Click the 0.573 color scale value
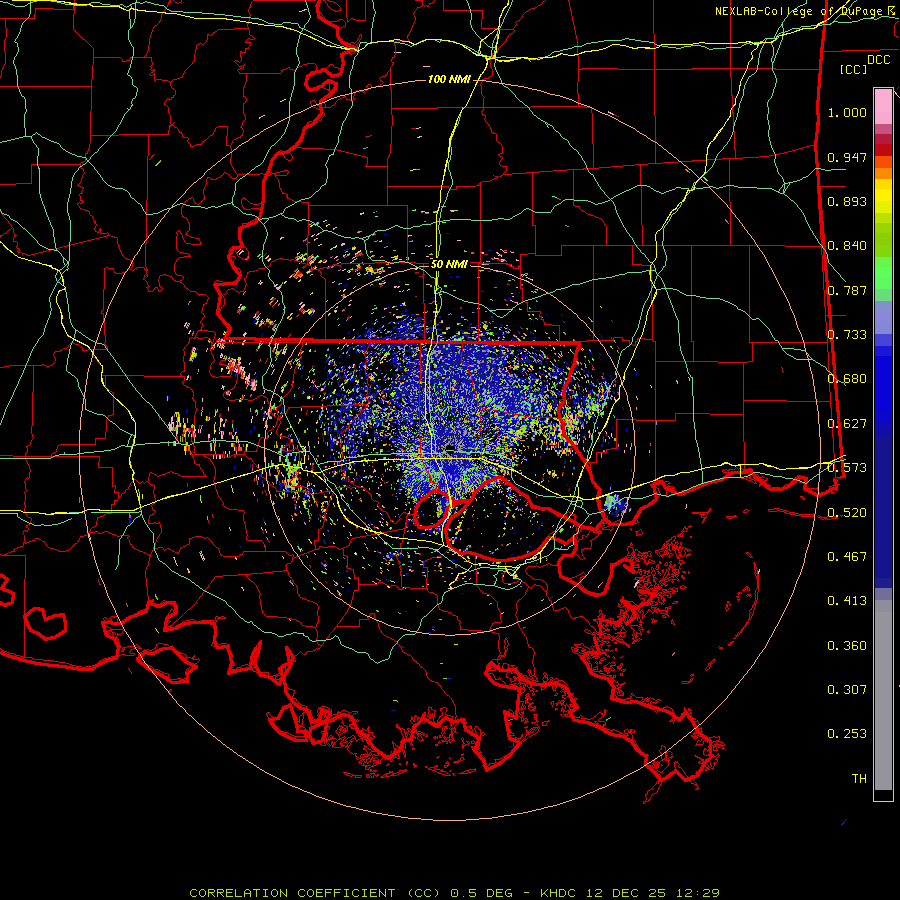The width and height of the screenshot is (900, 900). click(847, 468)
